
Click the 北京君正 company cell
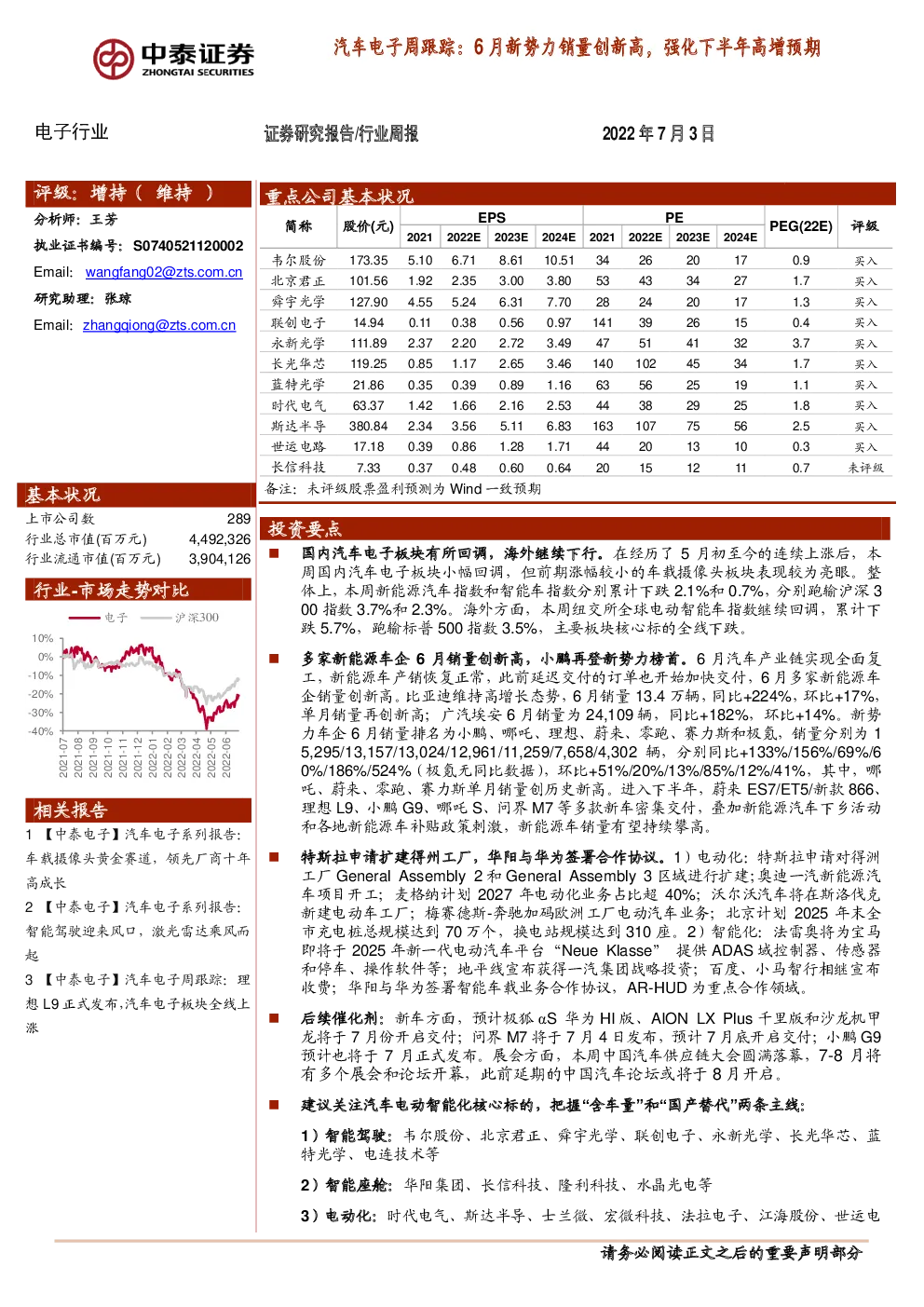(x=298, y=281)
